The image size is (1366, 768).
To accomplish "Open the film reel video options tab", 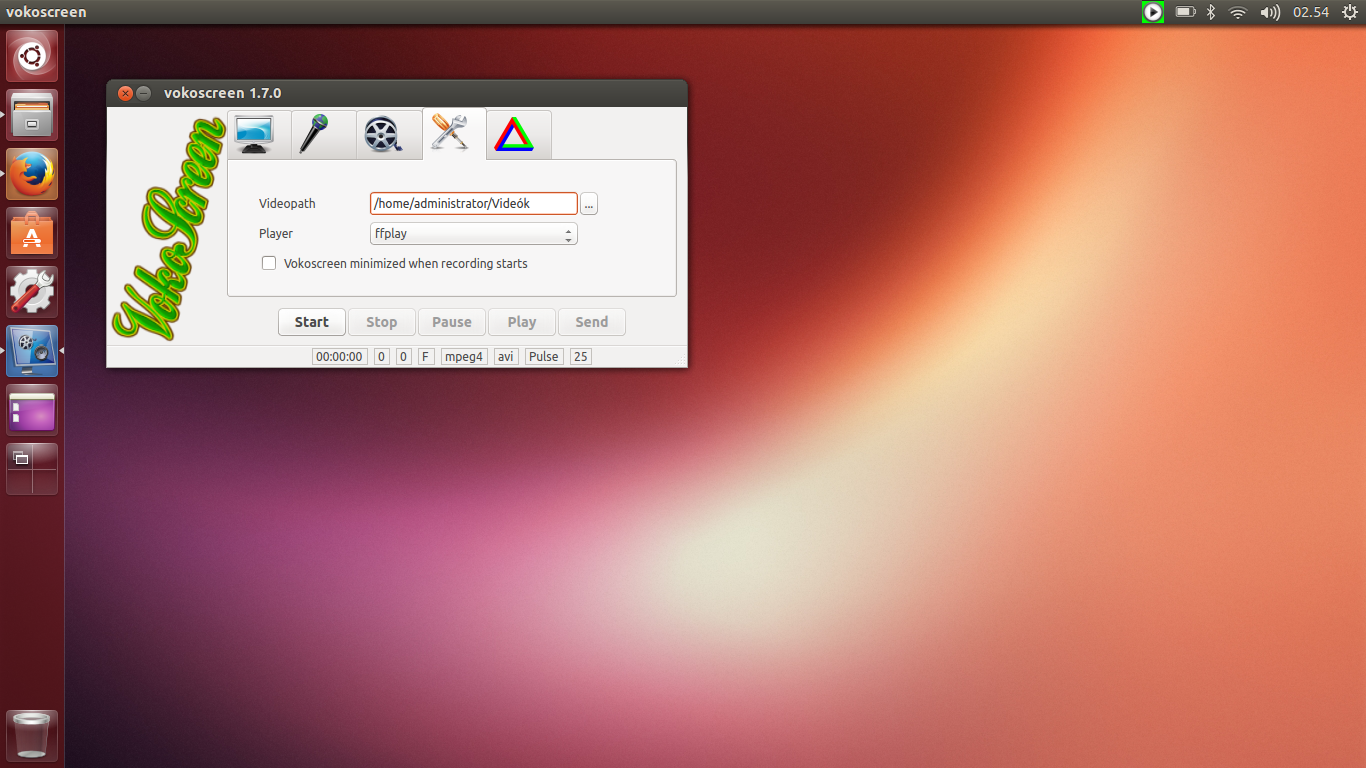I will pos(387,134).
